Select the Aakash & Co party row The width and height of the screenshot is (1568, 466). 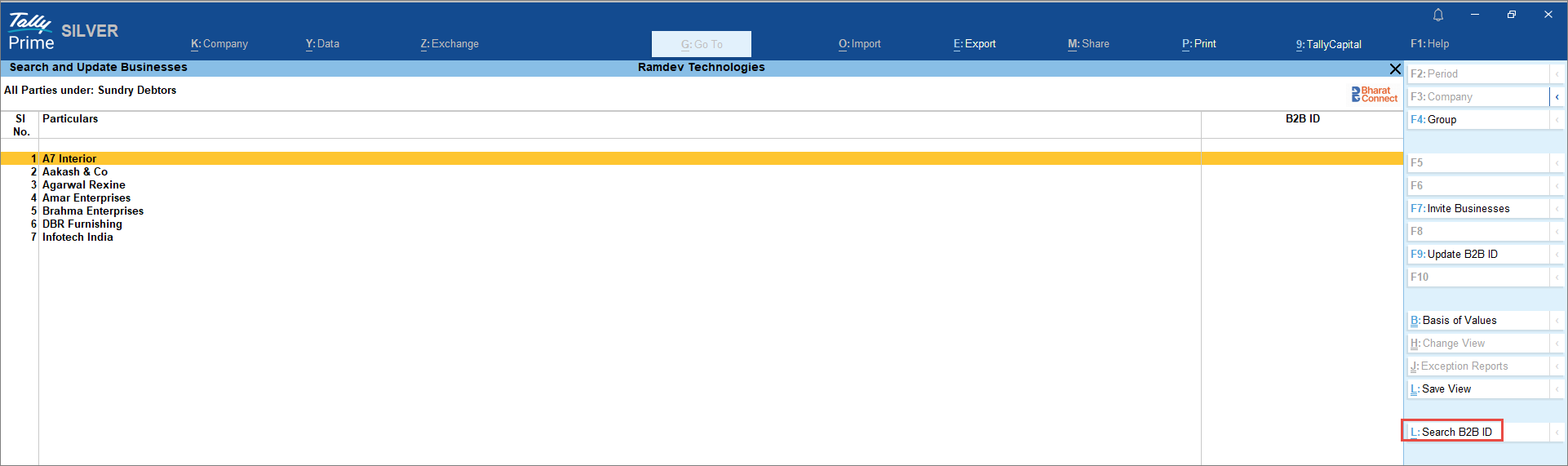(75, 172)
